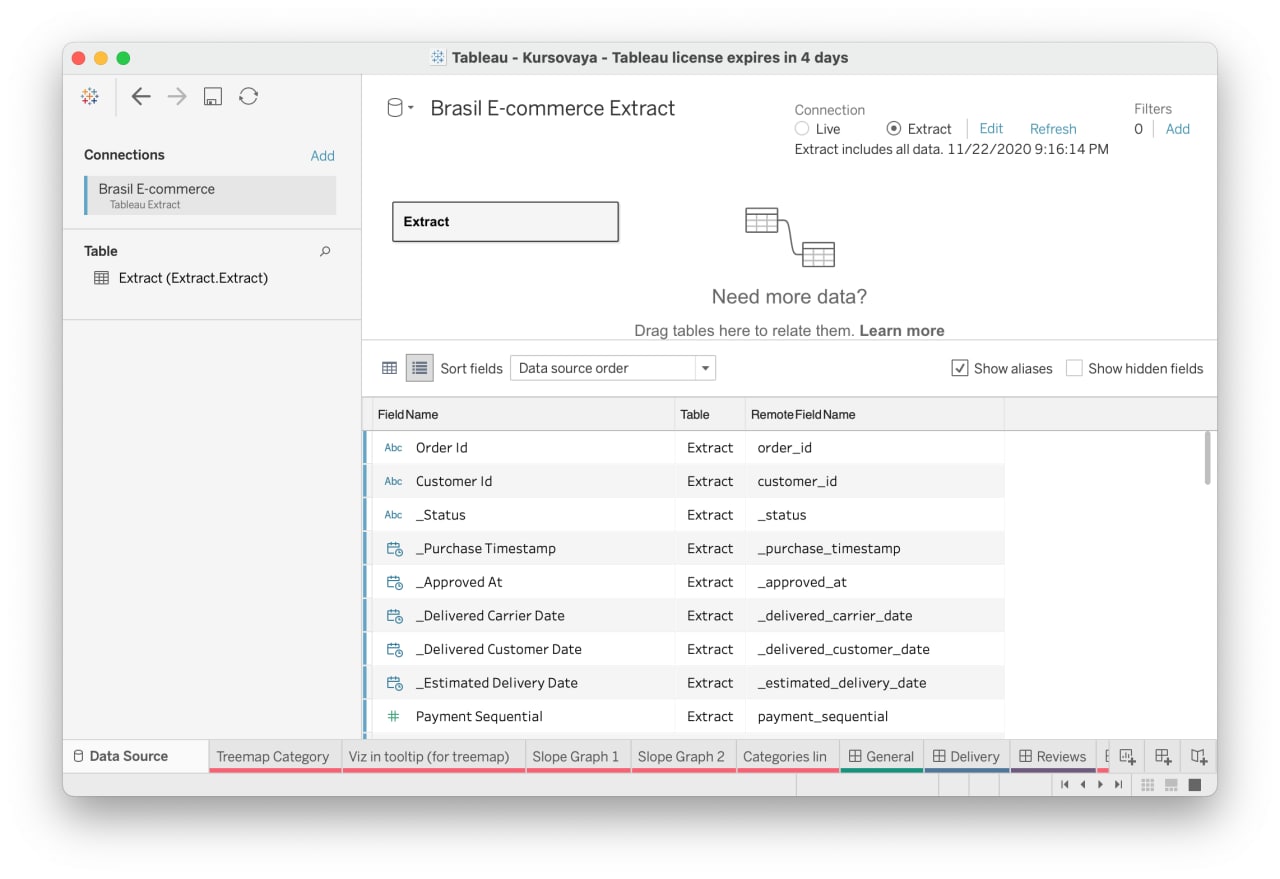Open the Sort fields dropdown
This screenshot has height=879, width=1280.
click(613, 368)
